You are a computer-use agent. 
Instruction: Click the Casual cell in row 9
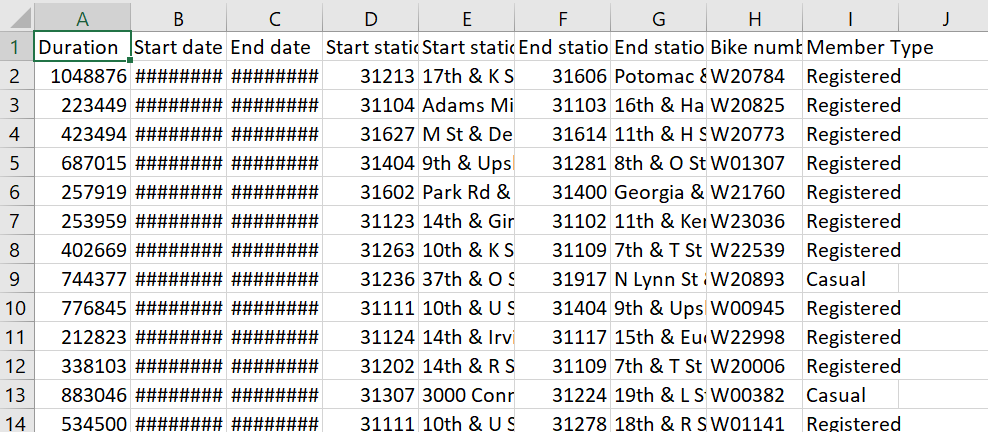[x=851, y=279]
